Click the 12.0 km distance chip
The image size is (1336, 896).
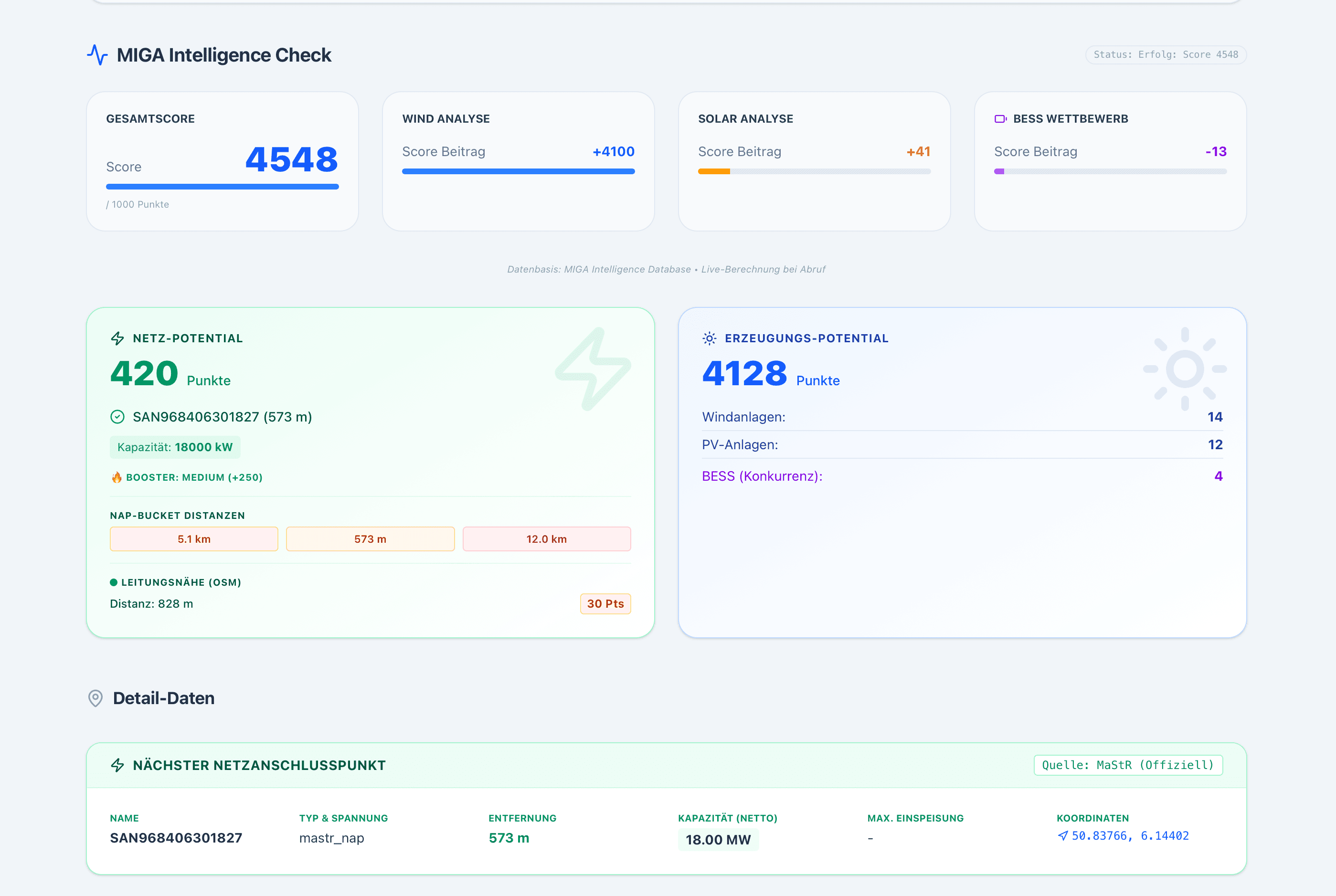tap(546, 538)
